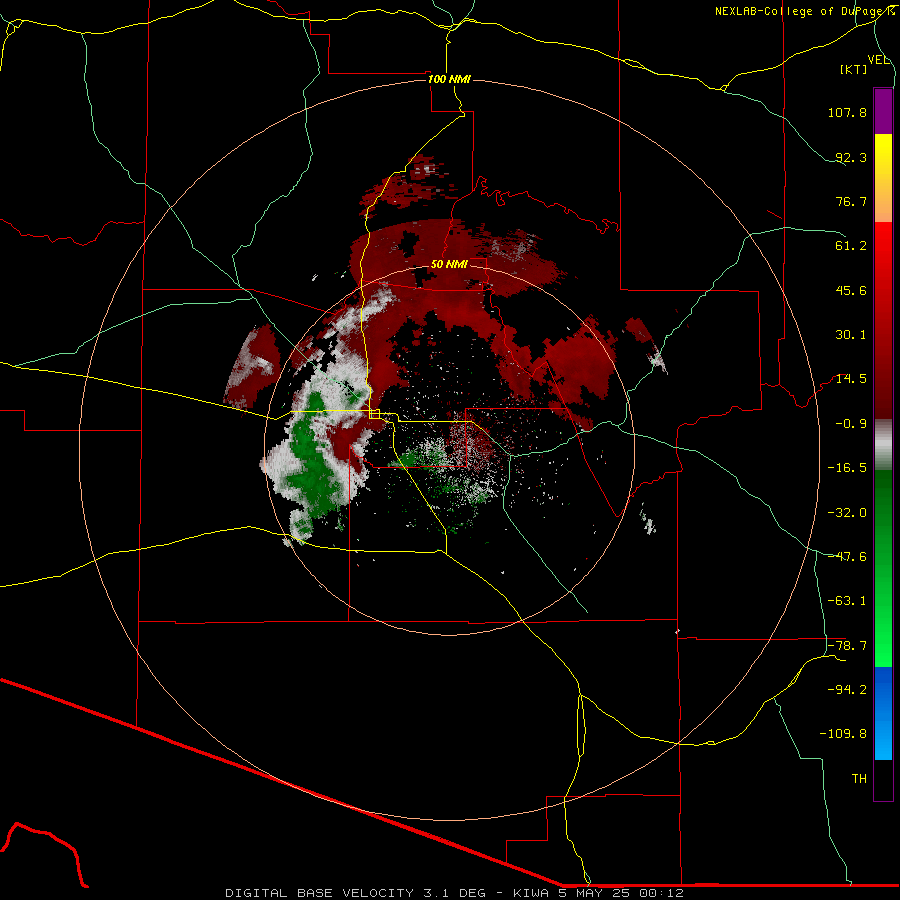Click the -94.2 velocity scale value
This screenshot has width=900, height=900.
(x=847, y=690)
